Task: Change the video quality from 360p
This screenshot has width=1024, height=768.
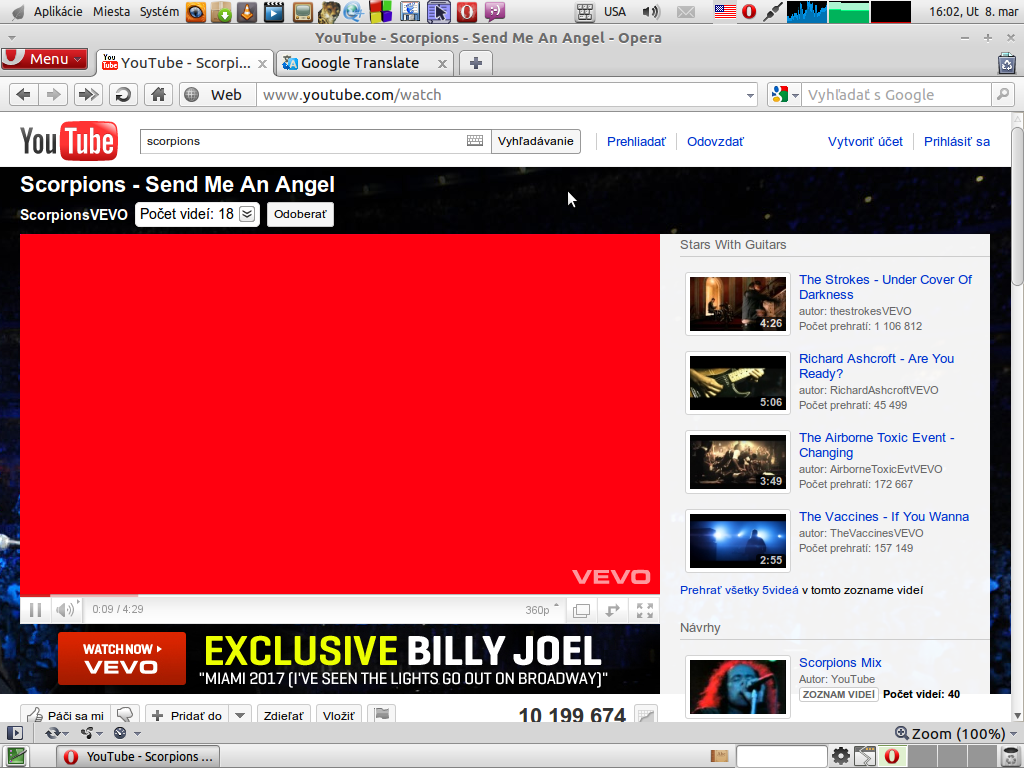Action: (542, 610)
